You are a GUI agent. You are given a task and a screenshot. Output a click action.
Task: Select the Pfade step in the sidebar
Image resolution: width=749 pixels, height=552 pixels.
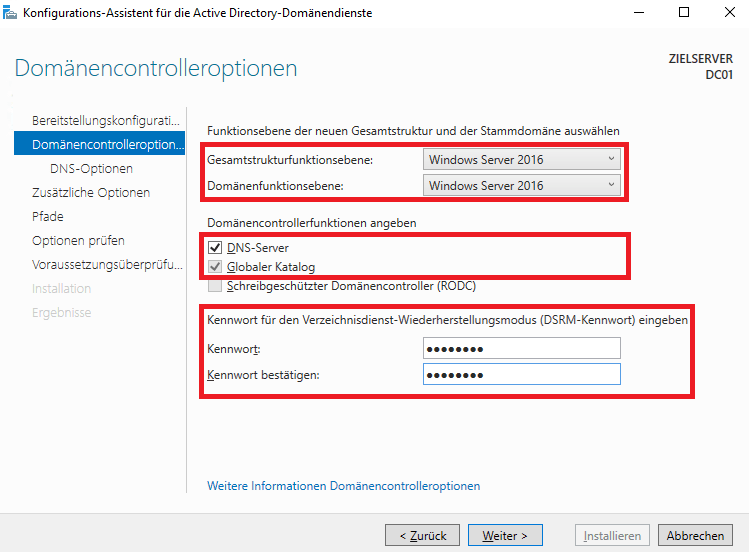tap(48, 216)
